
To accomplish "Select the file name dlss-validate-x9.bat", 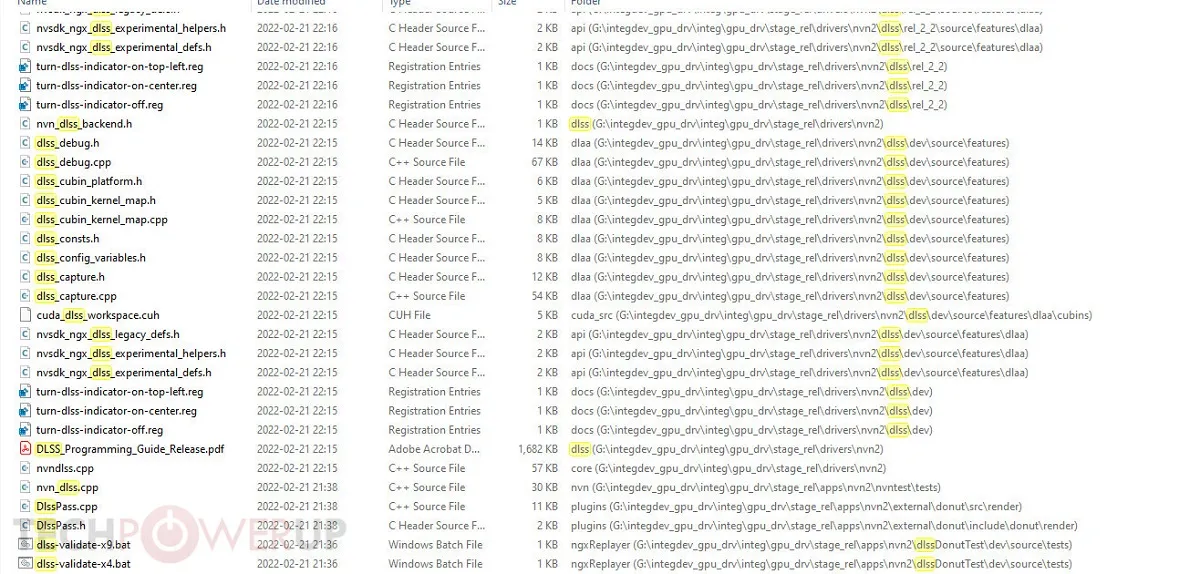I will pyautogui.click(x=83, y=545).
